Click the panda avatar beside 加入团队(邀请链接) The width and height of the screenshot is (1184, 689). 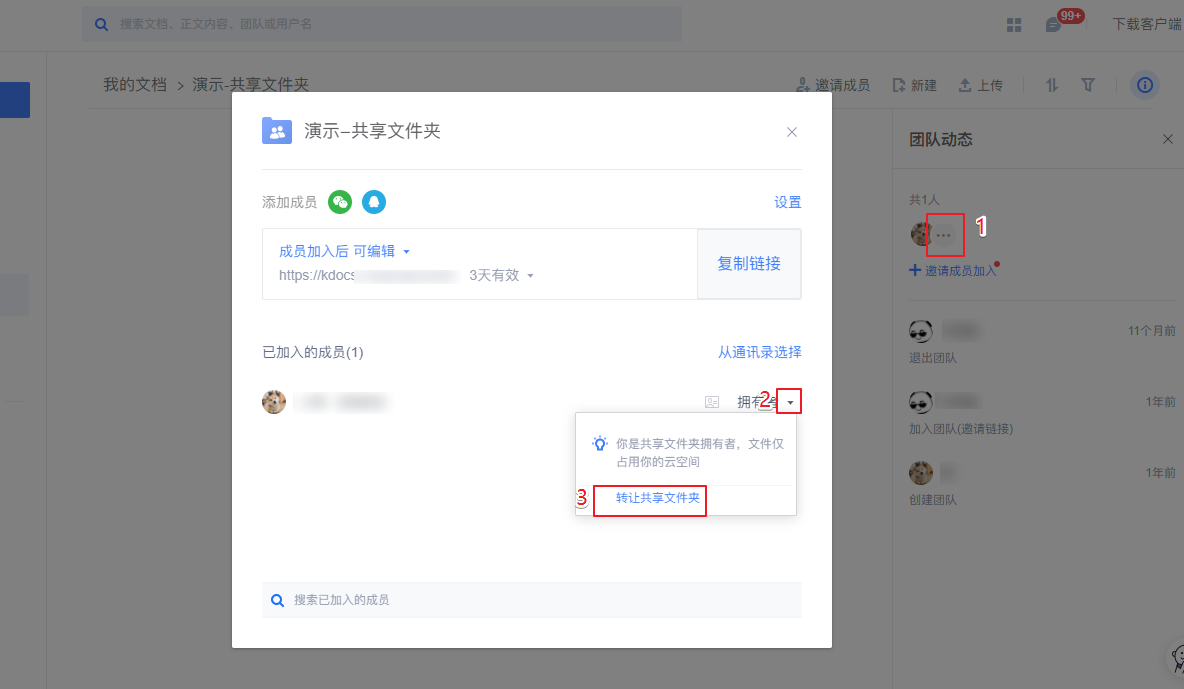click(x=920, y=402)
